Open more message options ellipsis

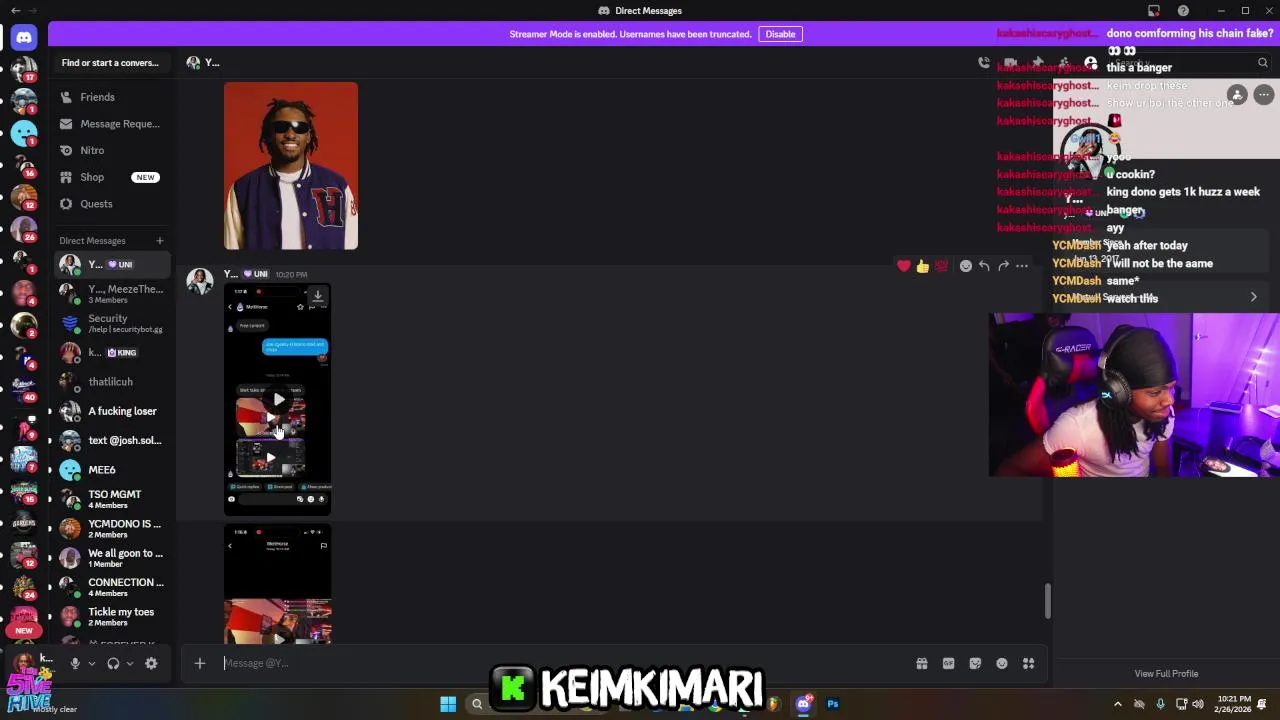1022,266
